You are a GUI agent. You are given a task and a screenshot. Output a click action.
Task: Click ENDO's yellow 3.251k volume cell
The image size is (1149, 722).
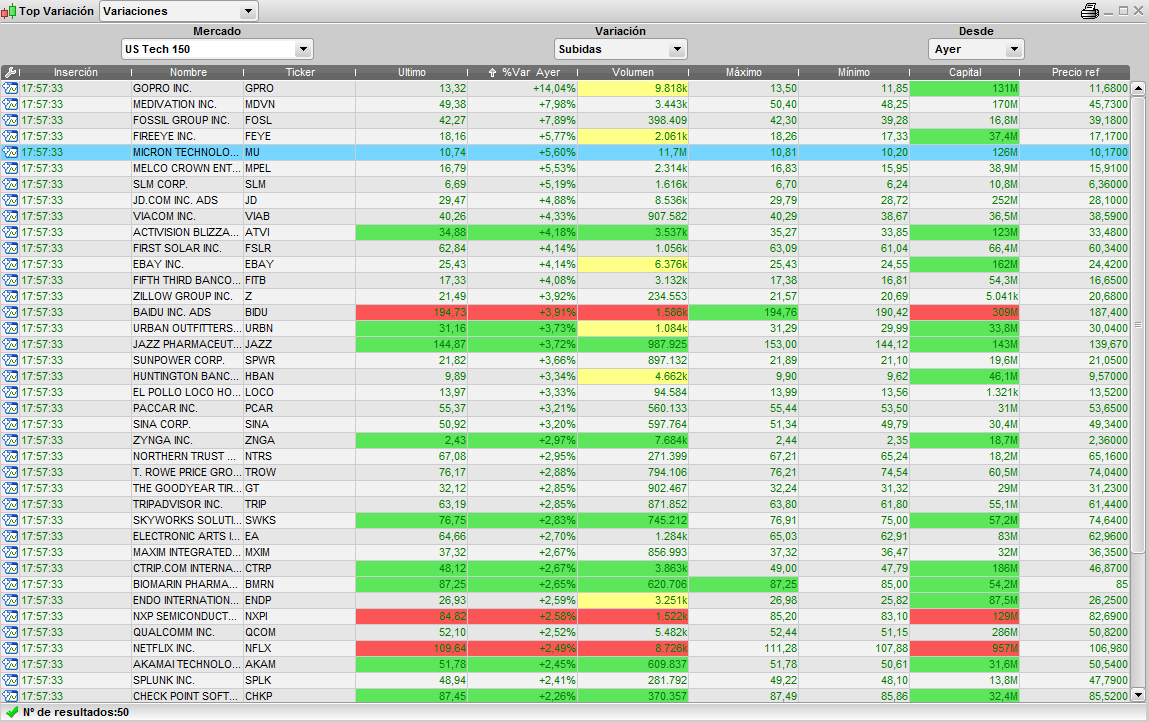click(x=633, y=601)
